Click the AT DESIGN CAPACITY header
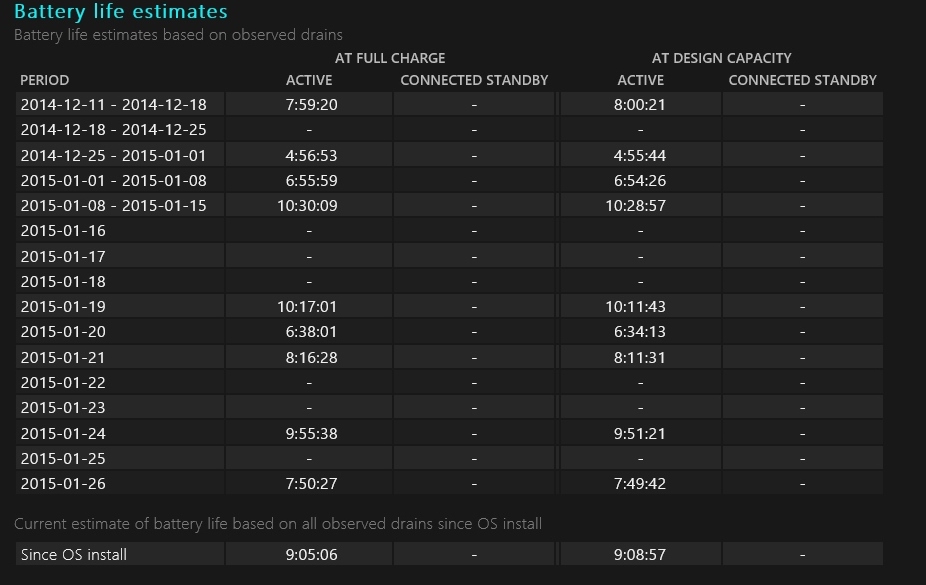 tap(721, 58)
